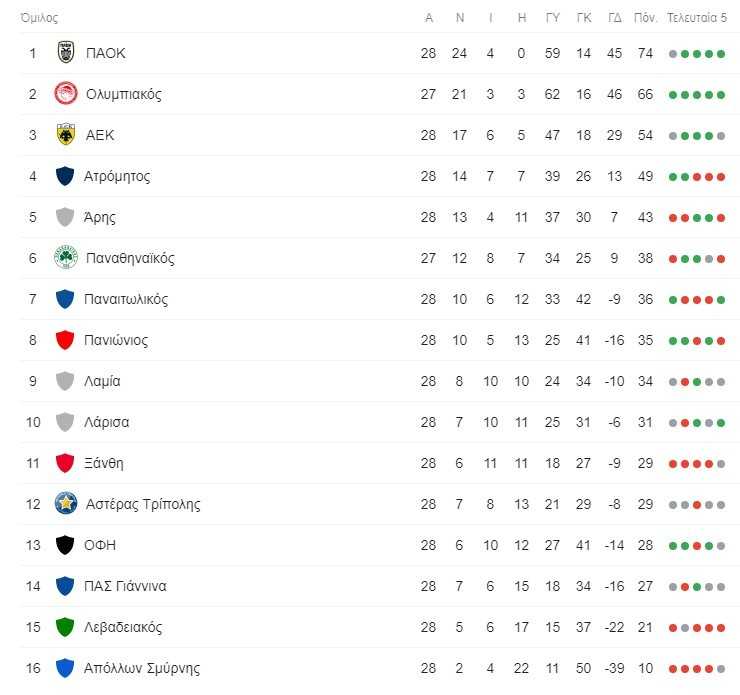Select the Πόν. points column header
740x695 pixels.
coord(645,18)
